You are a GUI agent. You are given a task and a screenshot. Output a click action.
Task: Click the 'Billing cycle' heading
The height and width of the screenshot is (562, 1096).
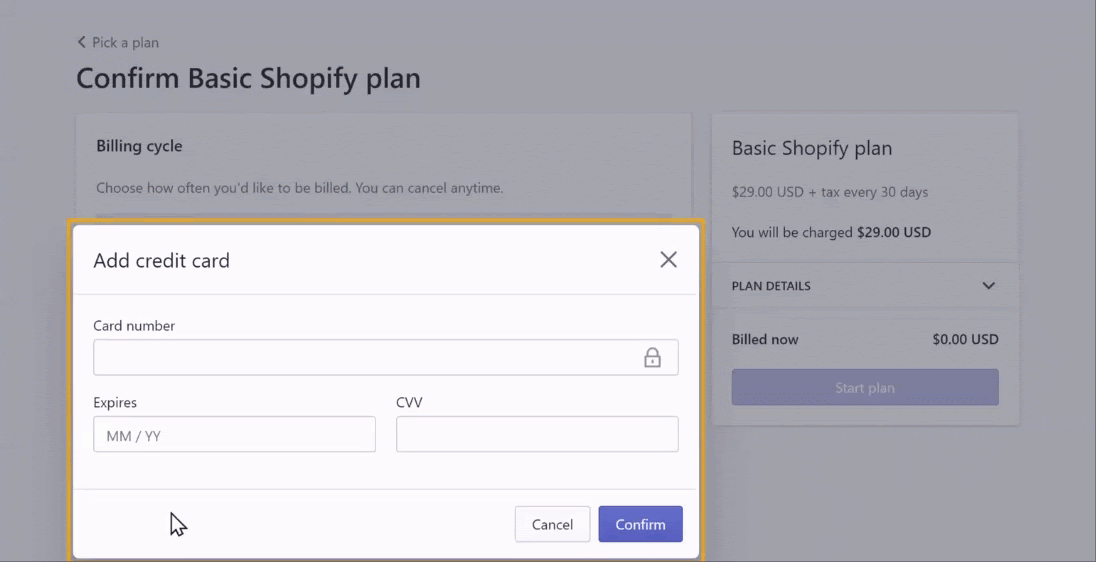pos(139,146)
